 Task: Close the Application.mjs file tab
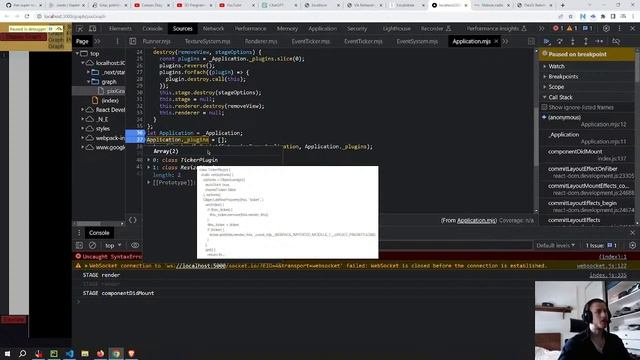496,41
